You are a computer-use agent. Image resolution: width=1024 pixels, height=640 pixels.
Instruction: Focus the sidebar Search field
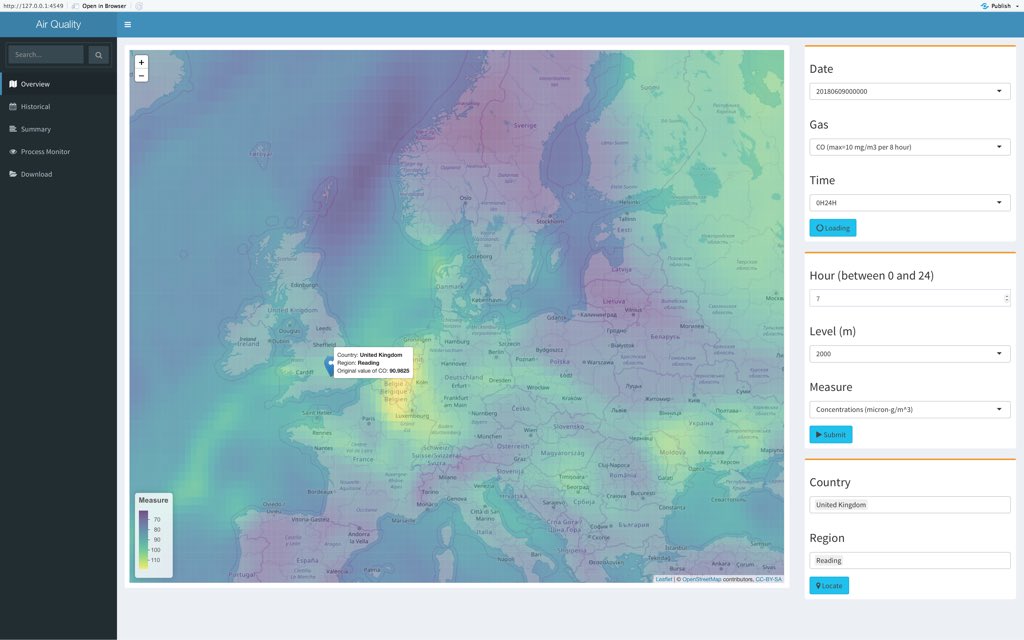(46, 55)
